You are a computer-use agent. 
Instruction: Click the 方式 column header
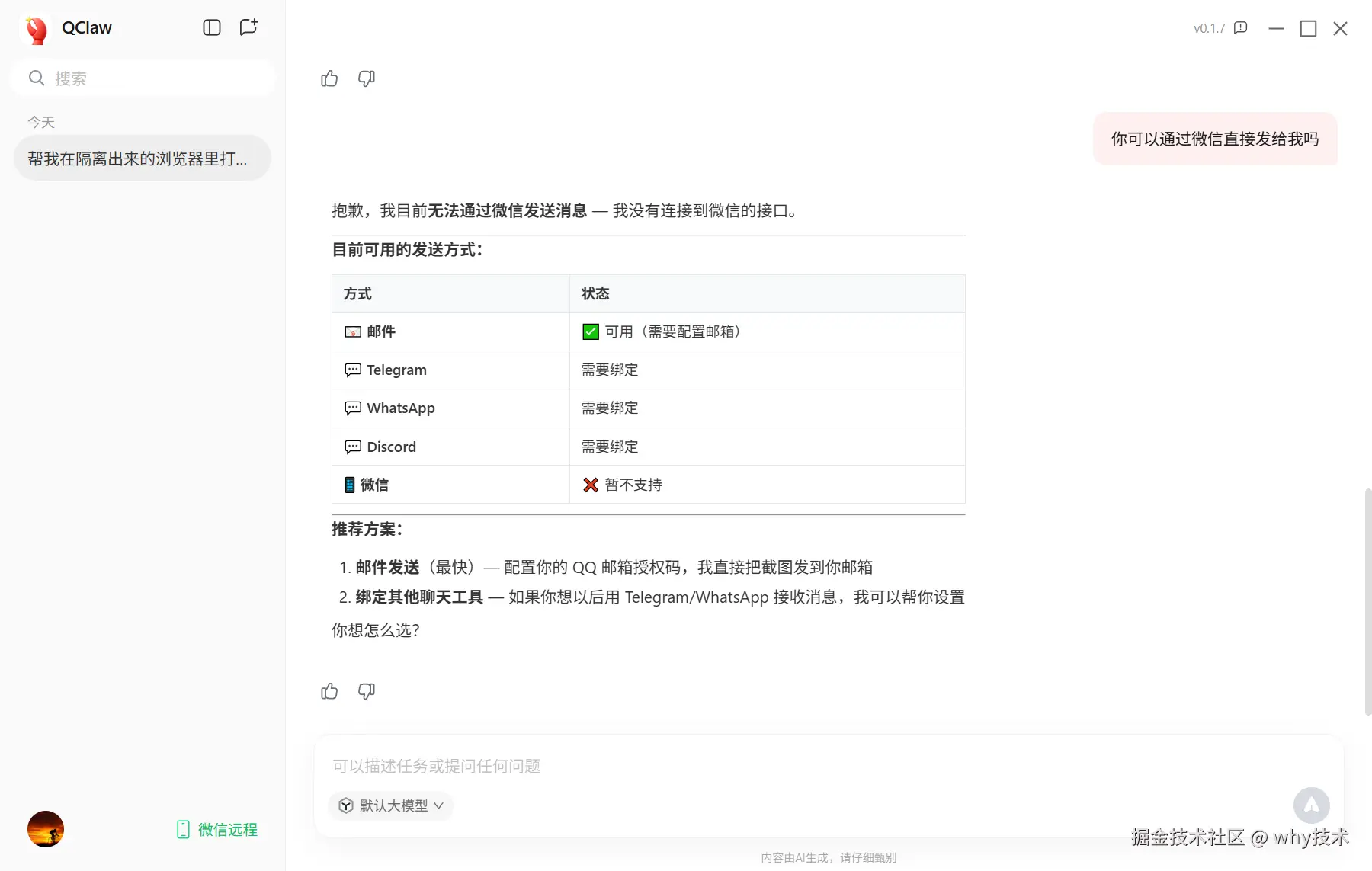pos(450,293)
